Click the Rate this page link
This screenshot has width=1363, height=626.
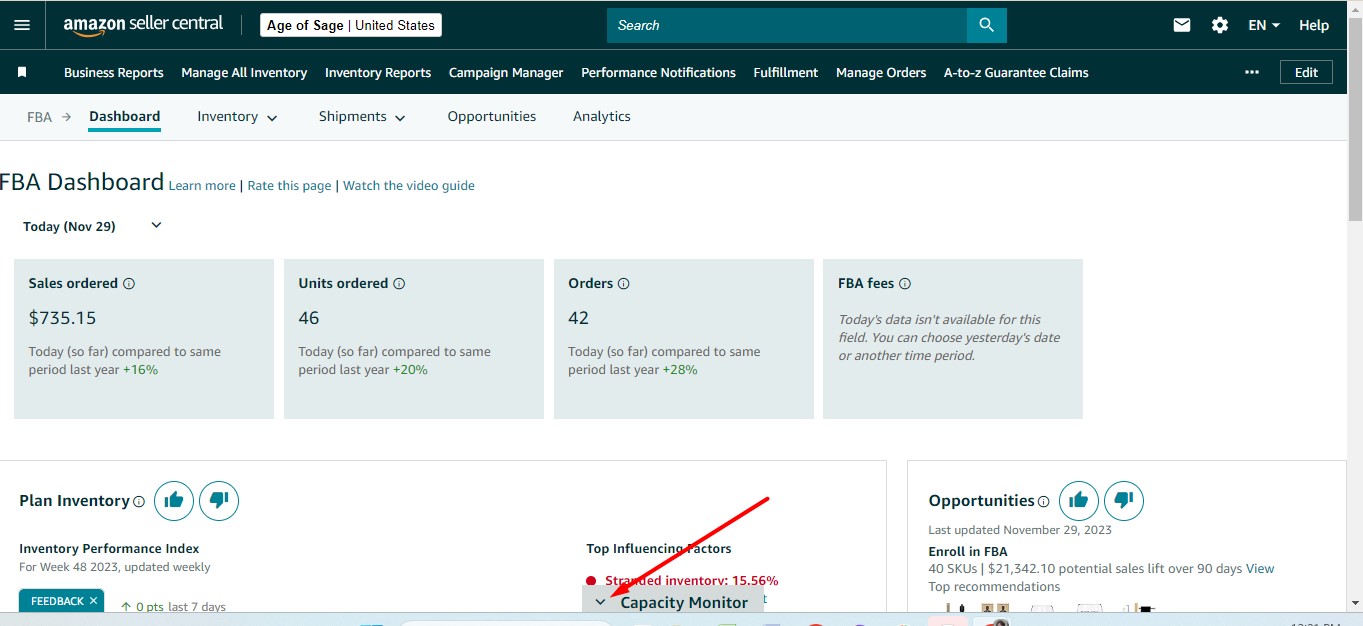point(289,185)
